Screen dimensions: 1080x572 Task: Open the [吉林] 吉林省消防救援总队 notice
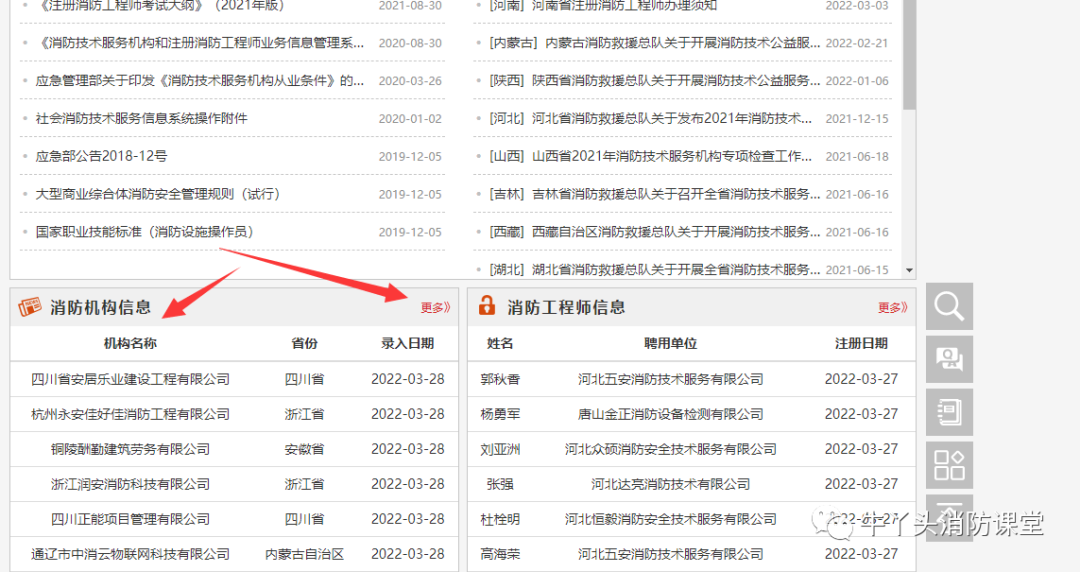[x=654, y=194]
